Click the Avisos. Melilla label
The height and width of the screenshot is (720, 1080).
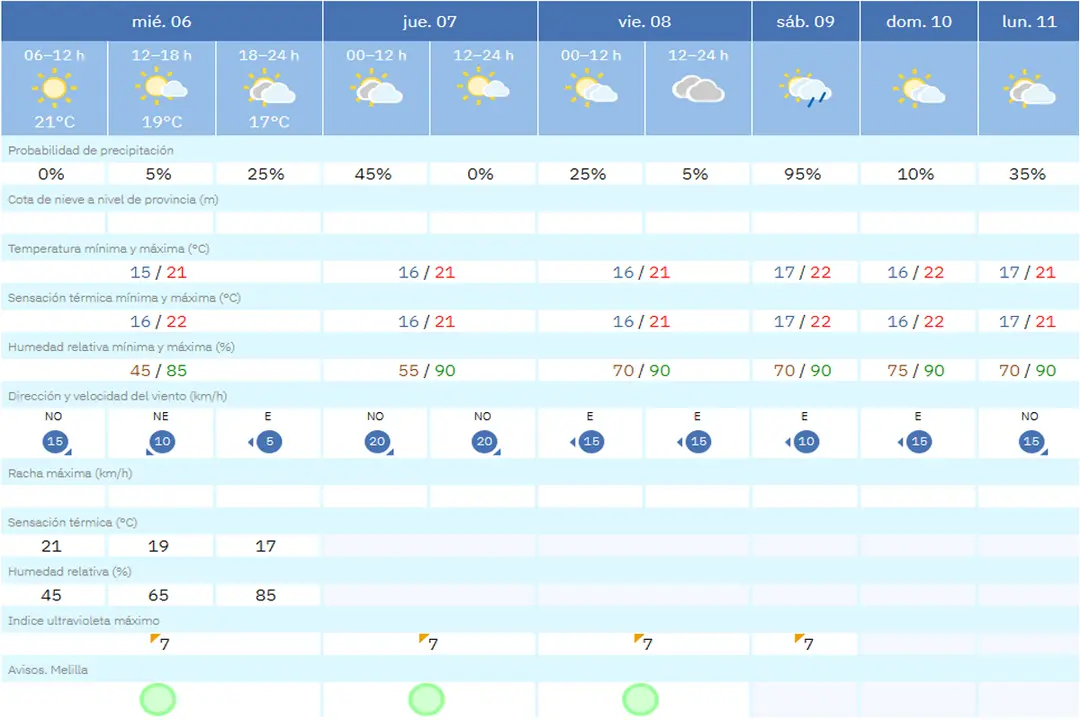coord(48,670)
